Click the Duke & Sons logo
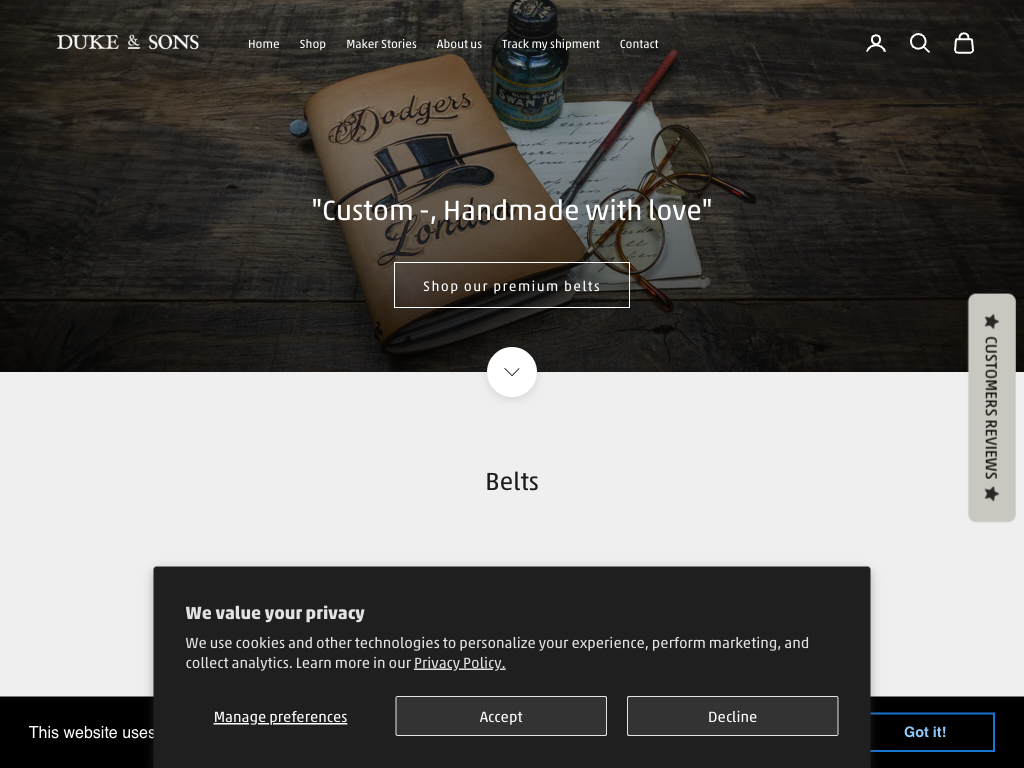Screen dimensions: 1024x768 [128, 42]
